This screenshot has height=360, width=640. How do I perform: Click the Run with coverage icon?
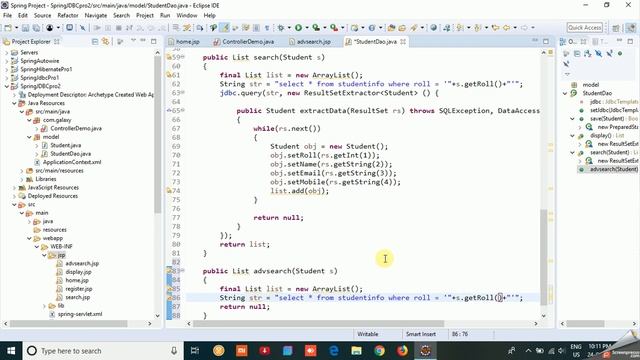coord(316,28)
